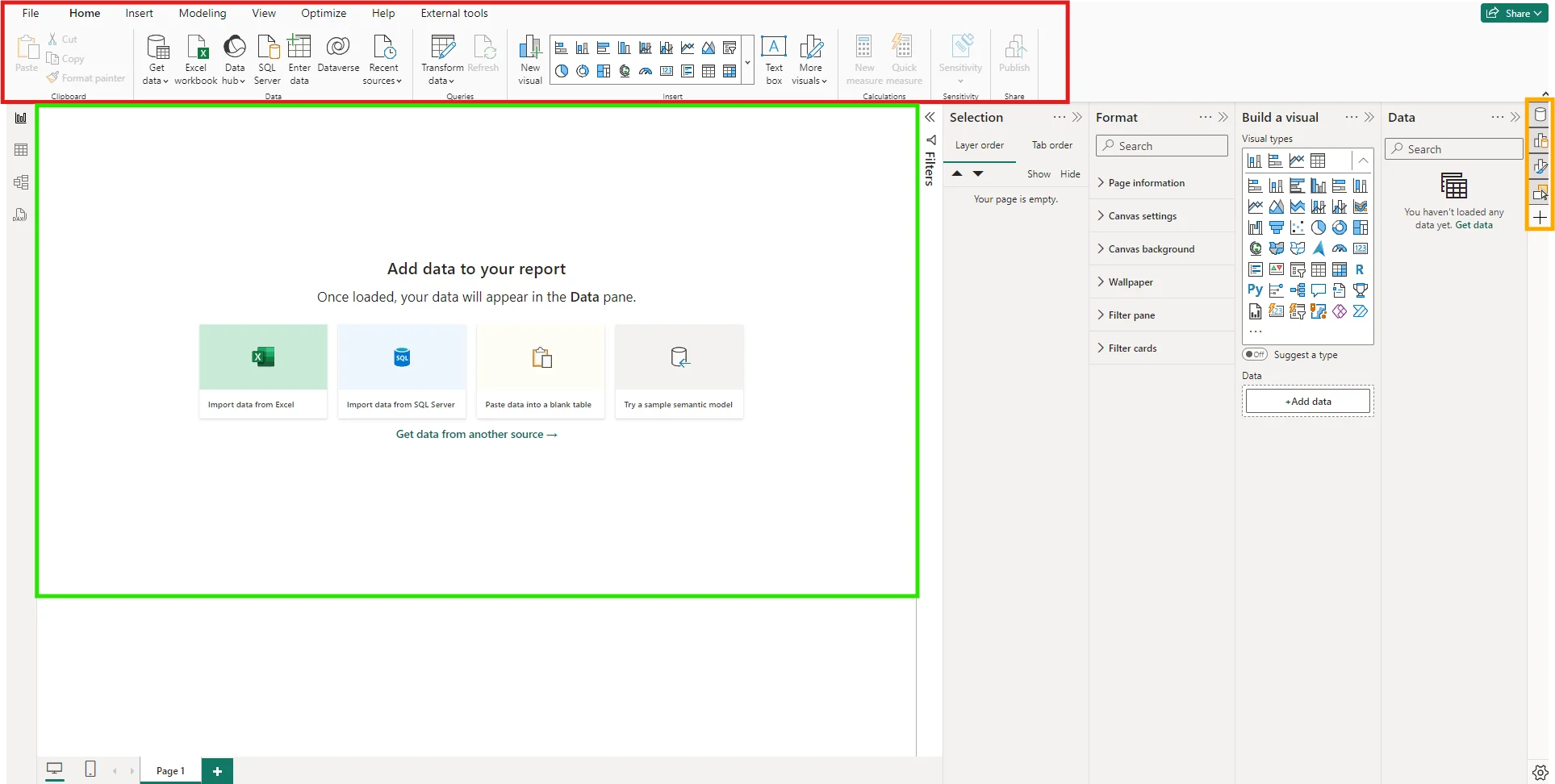Open Data pane icon in right switcher
Screen dimensions: 1555x784
(1540, 115)
